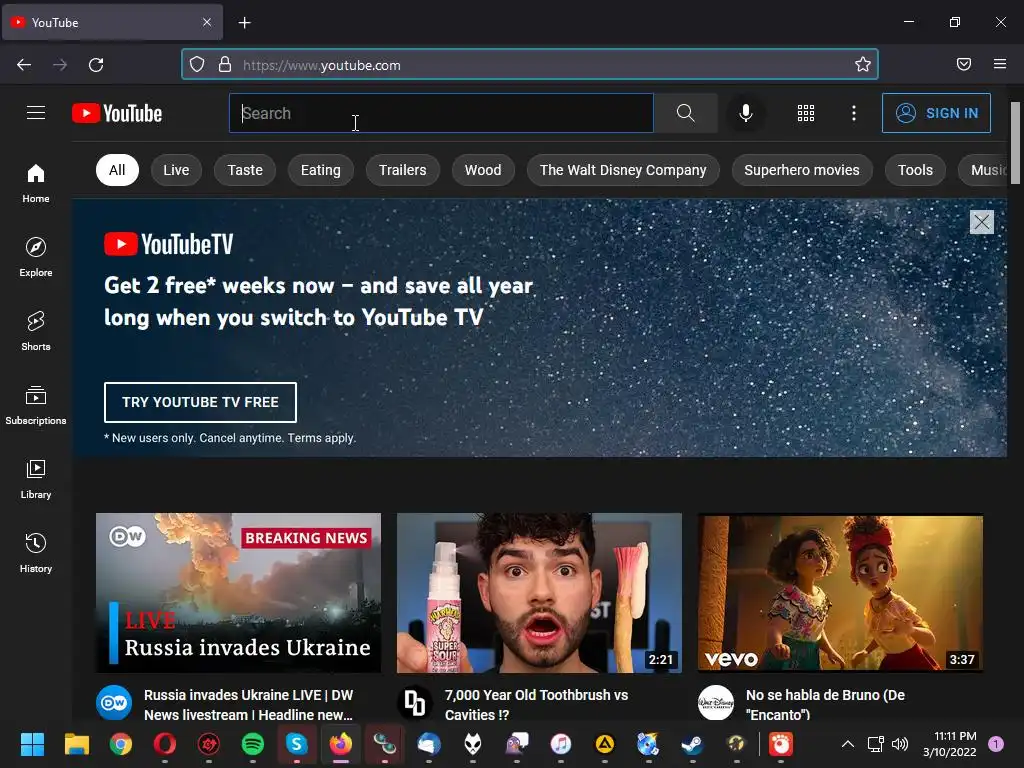1024x768 pixels.
Task: Open Skype from taskbar
Action: point(296,744)
